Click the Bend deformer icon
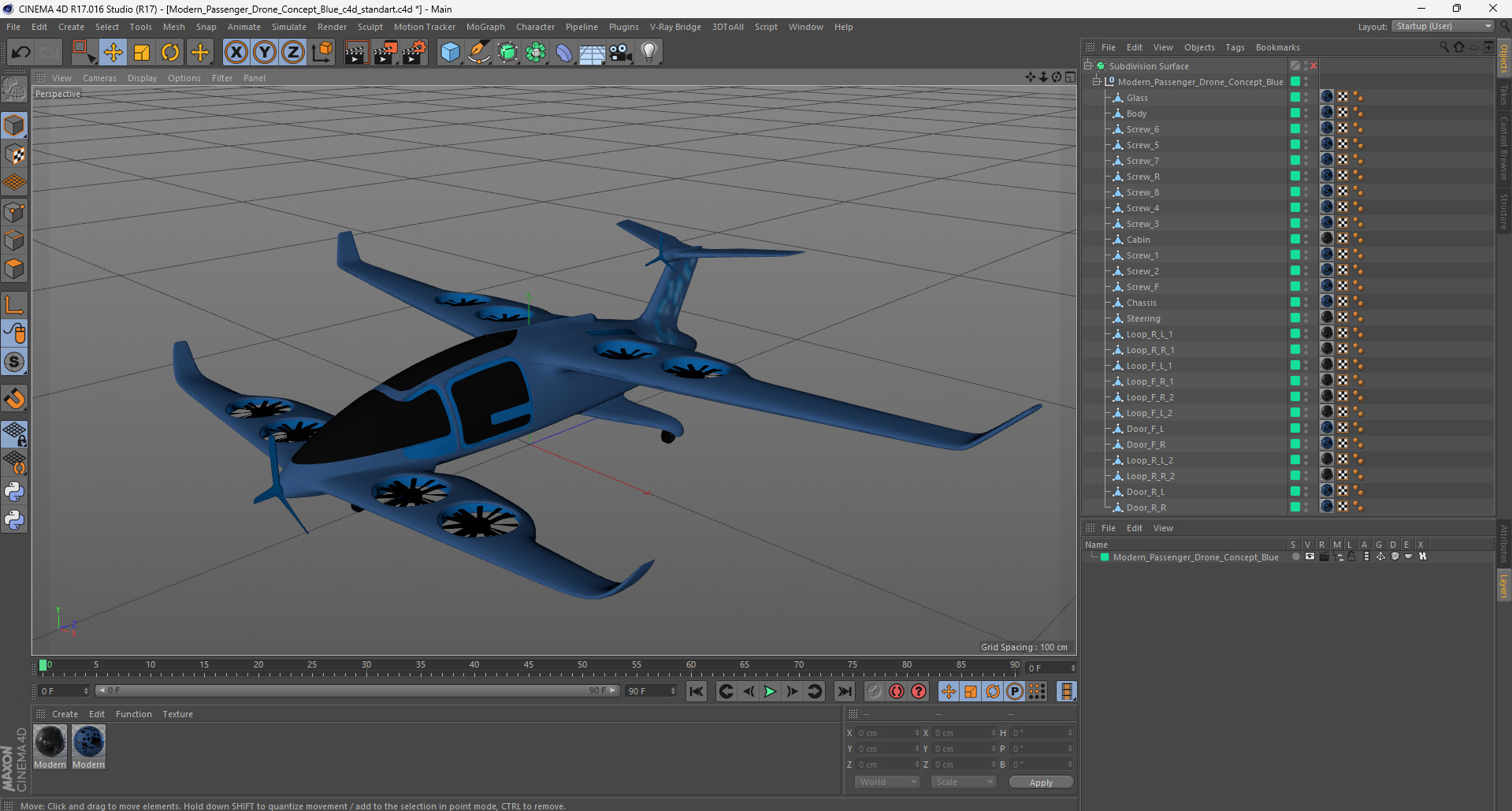The image size is (1512, 811). (x=564, y=53)
